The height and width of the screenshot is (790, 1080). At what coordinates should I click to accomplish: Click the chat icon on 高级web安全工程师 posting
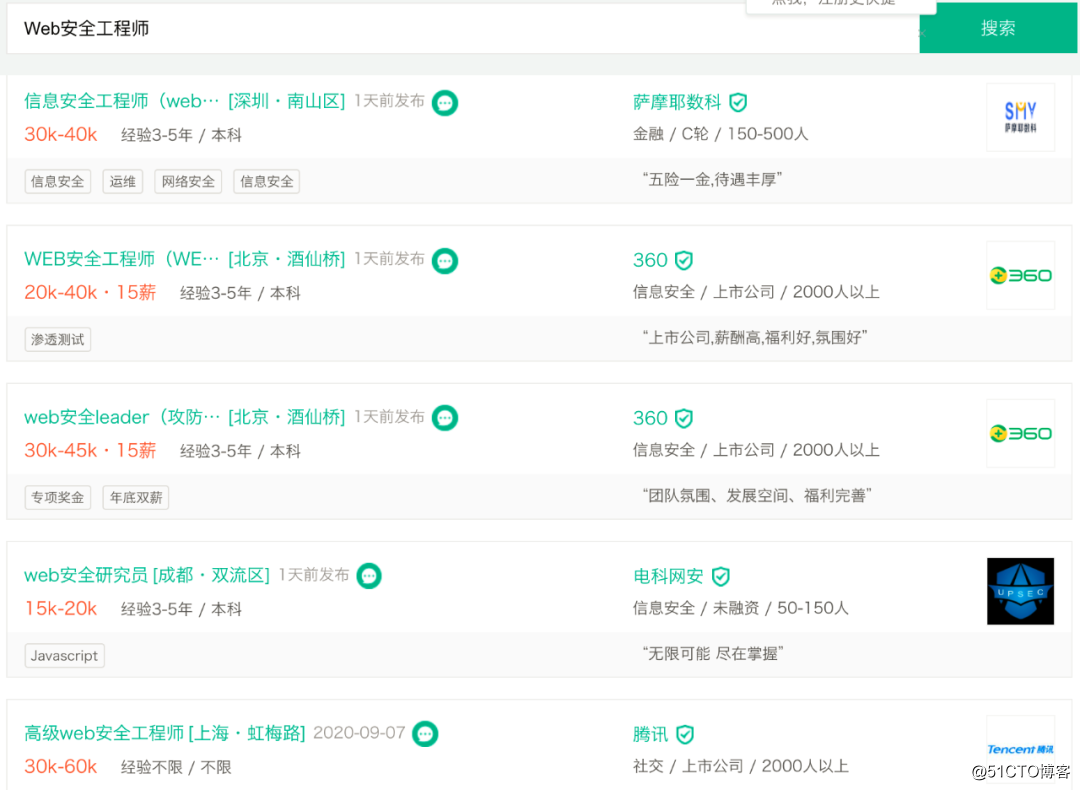(424, 733)
